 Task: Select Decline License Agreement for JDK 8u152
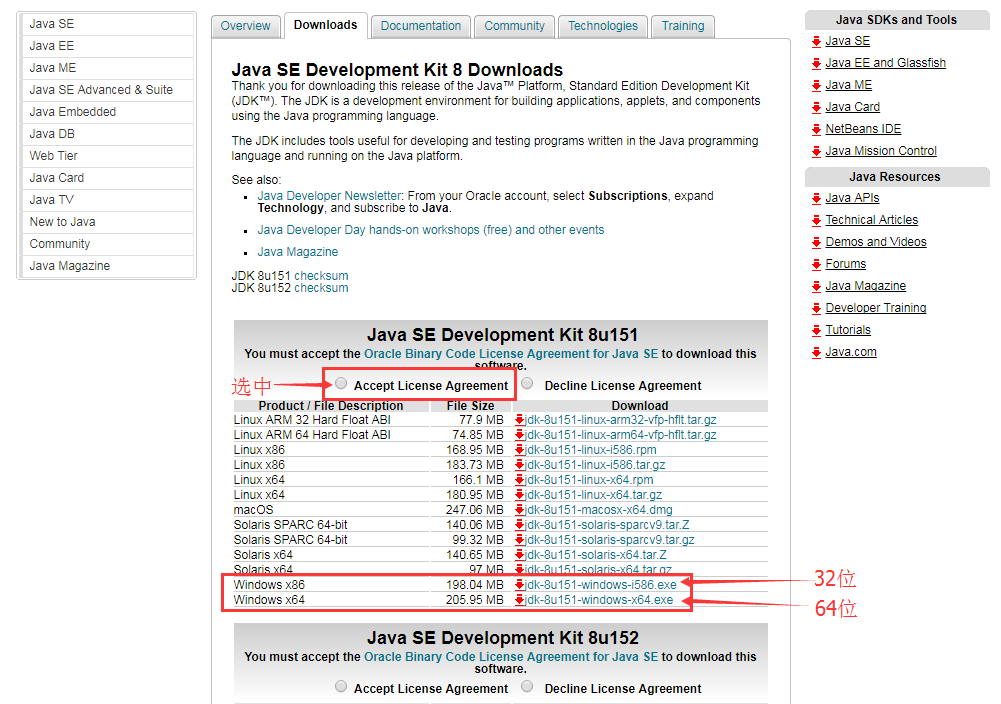[x=527, y=686]
